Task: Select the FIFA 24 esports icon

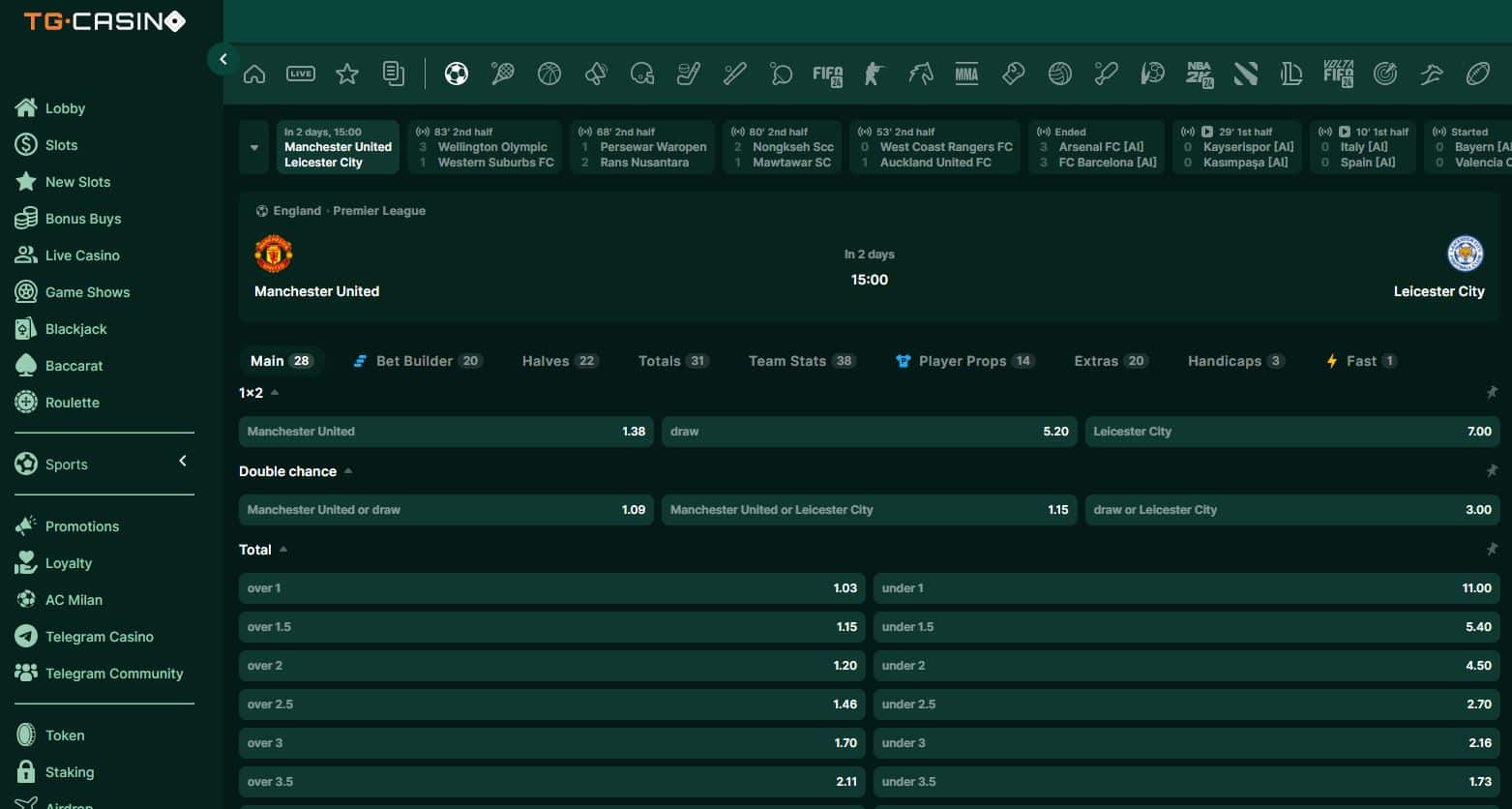Action: click(x=828, y=75)
